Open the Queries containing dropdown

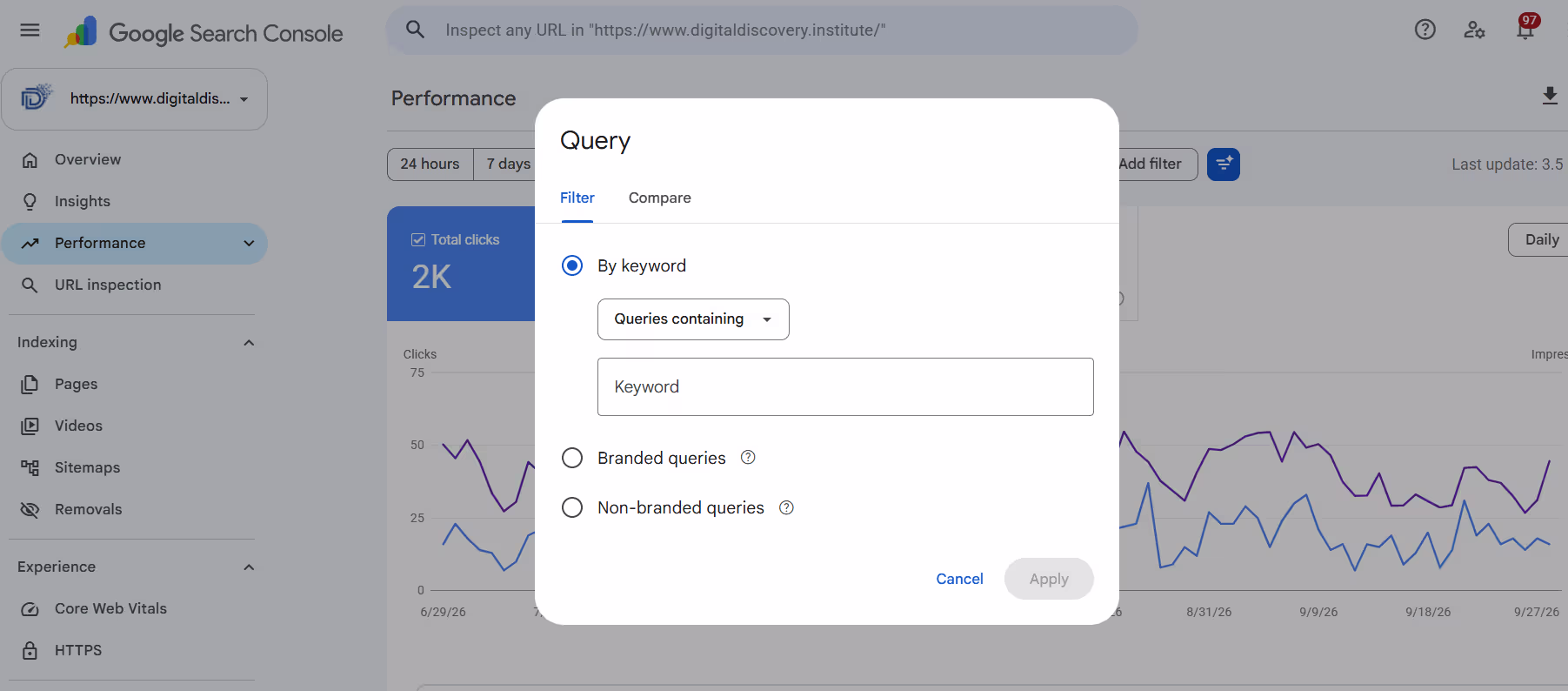pos(693,319)
